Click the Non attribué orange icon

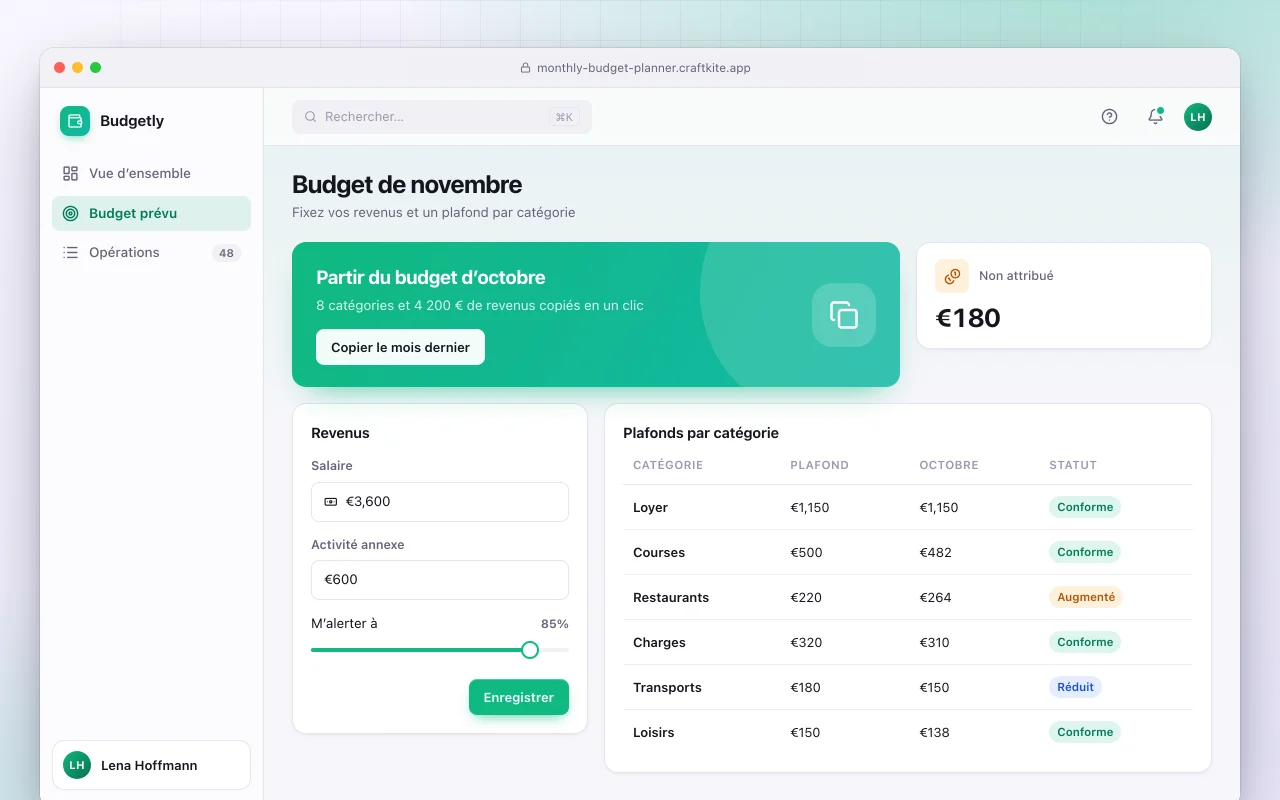952,276
